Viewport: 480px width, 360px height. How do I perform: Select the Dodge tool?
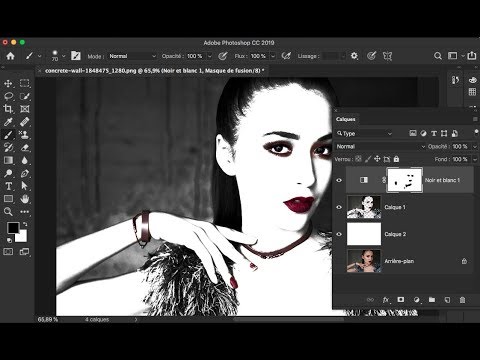[8, 173]
